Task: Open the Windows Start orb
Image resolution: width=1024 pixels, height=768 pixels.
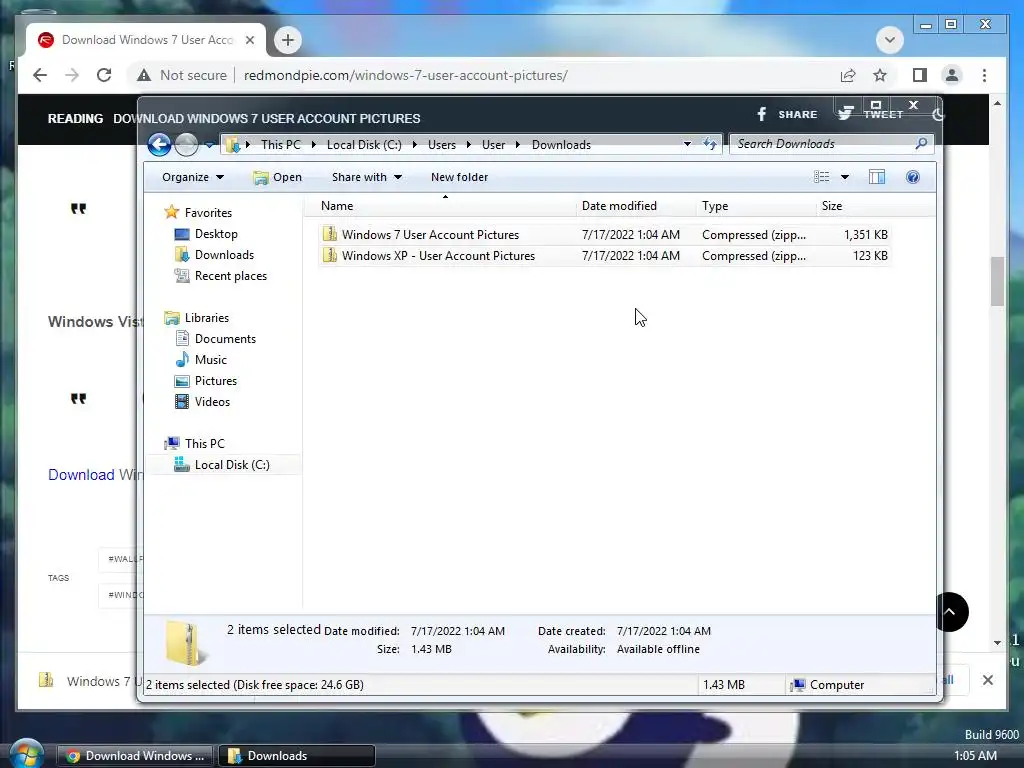Action: (26, 753)
